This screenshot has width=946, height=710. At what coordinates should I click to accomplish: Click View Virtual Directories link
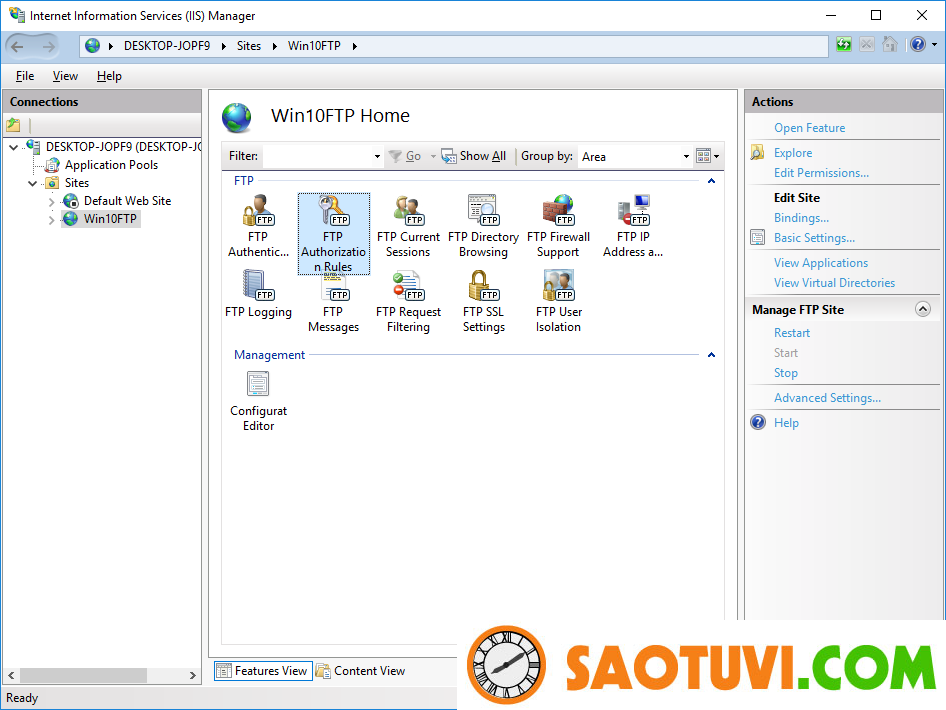[x=834, y=283]
